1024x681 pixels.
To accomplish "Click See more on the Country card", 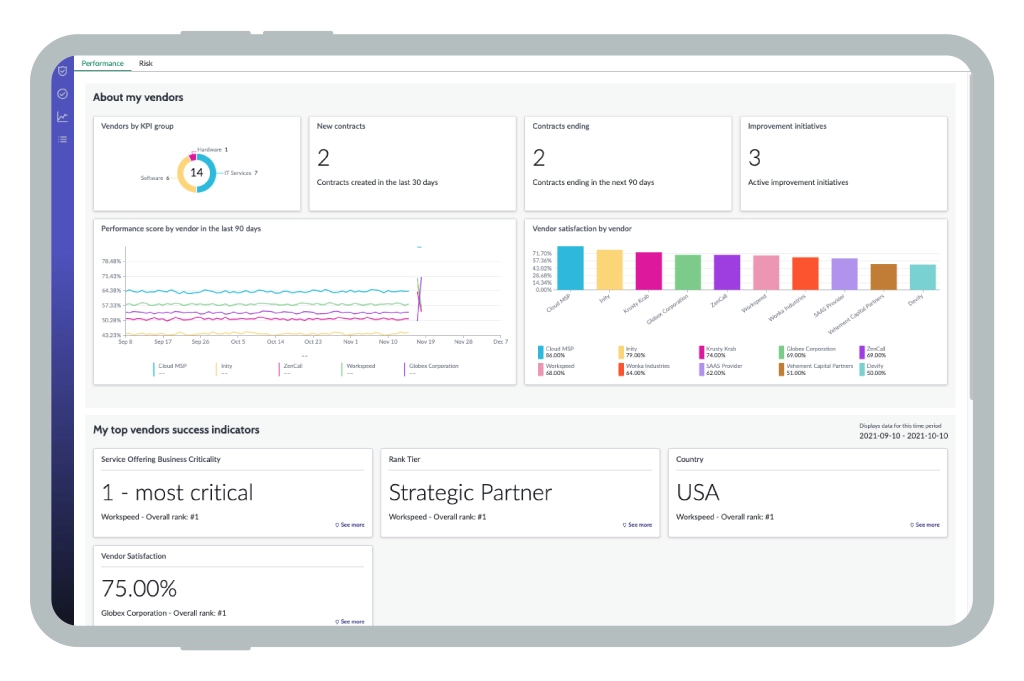I will [925, 525].
